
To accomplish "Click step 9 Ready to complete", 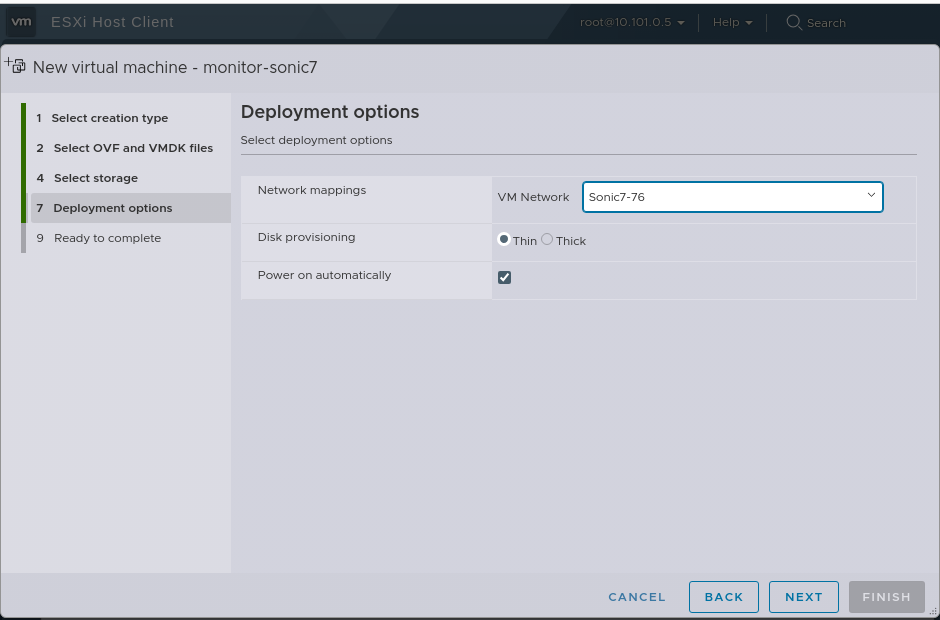I will [107, 238].
